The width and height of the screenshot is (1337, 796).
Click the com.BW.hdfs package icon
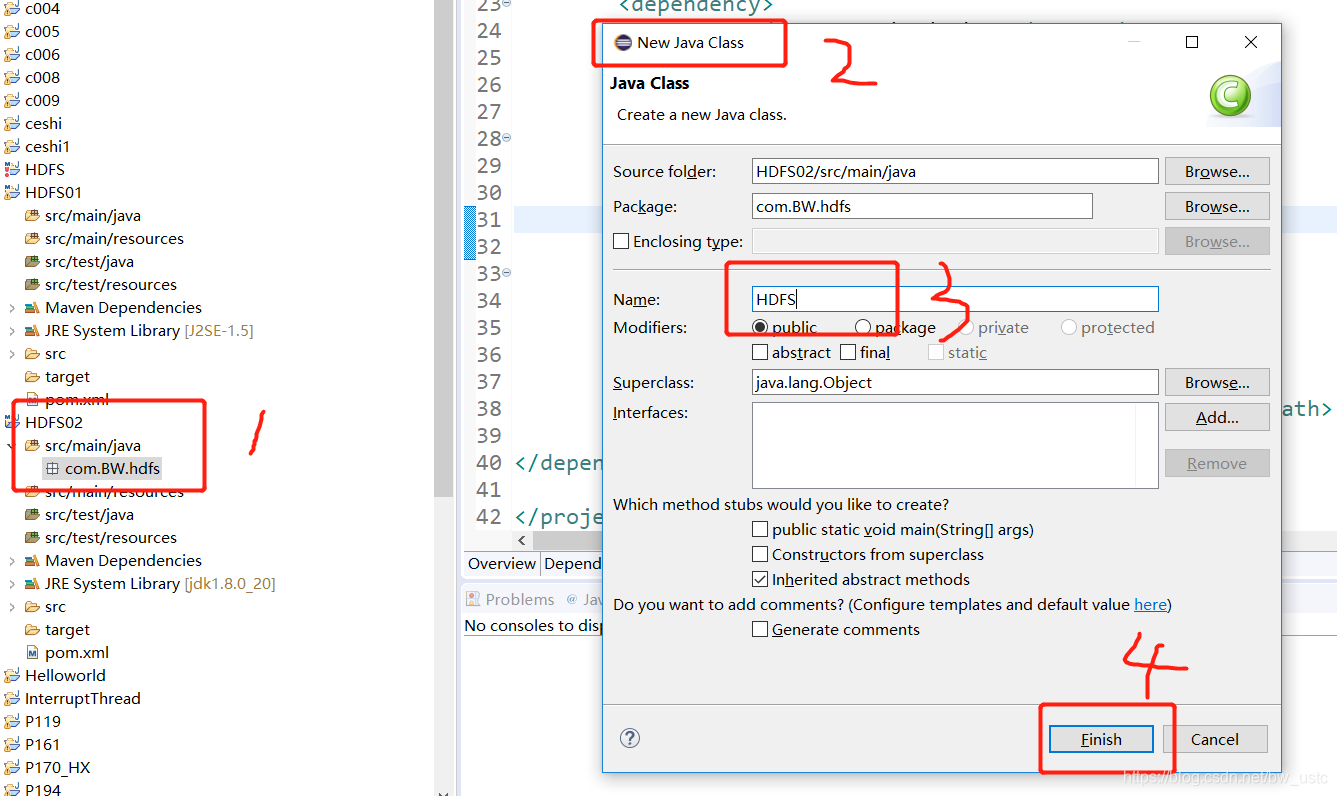point(52,468)
